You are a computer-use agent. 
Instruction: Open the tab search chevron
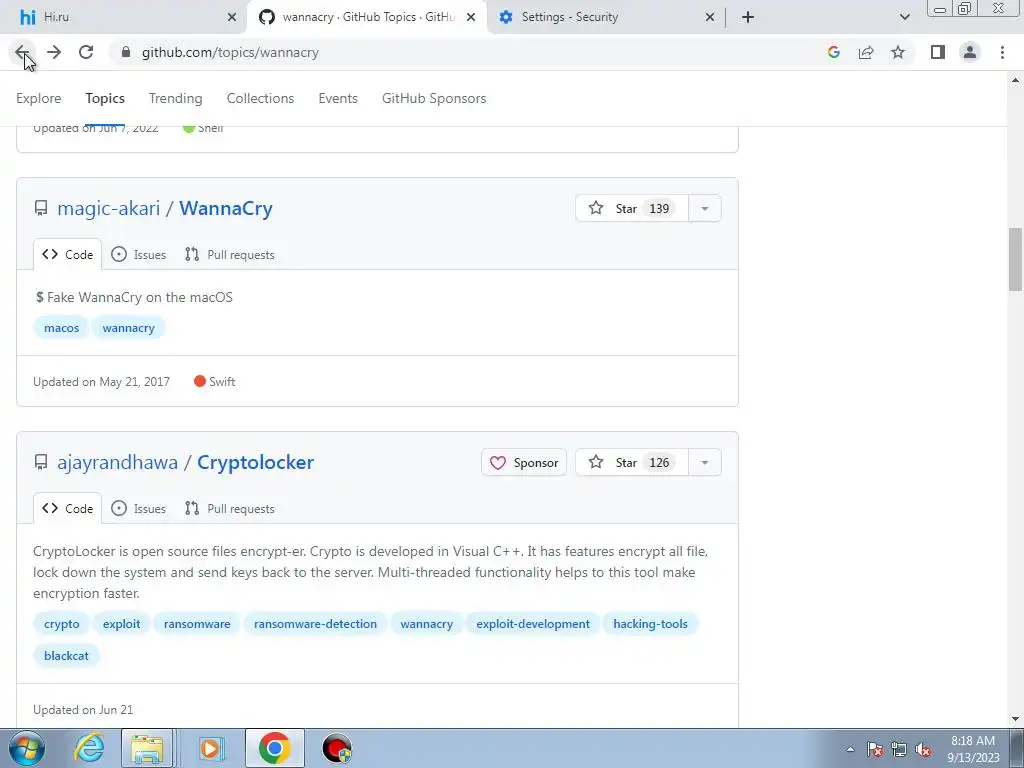[x=904, y=18]
